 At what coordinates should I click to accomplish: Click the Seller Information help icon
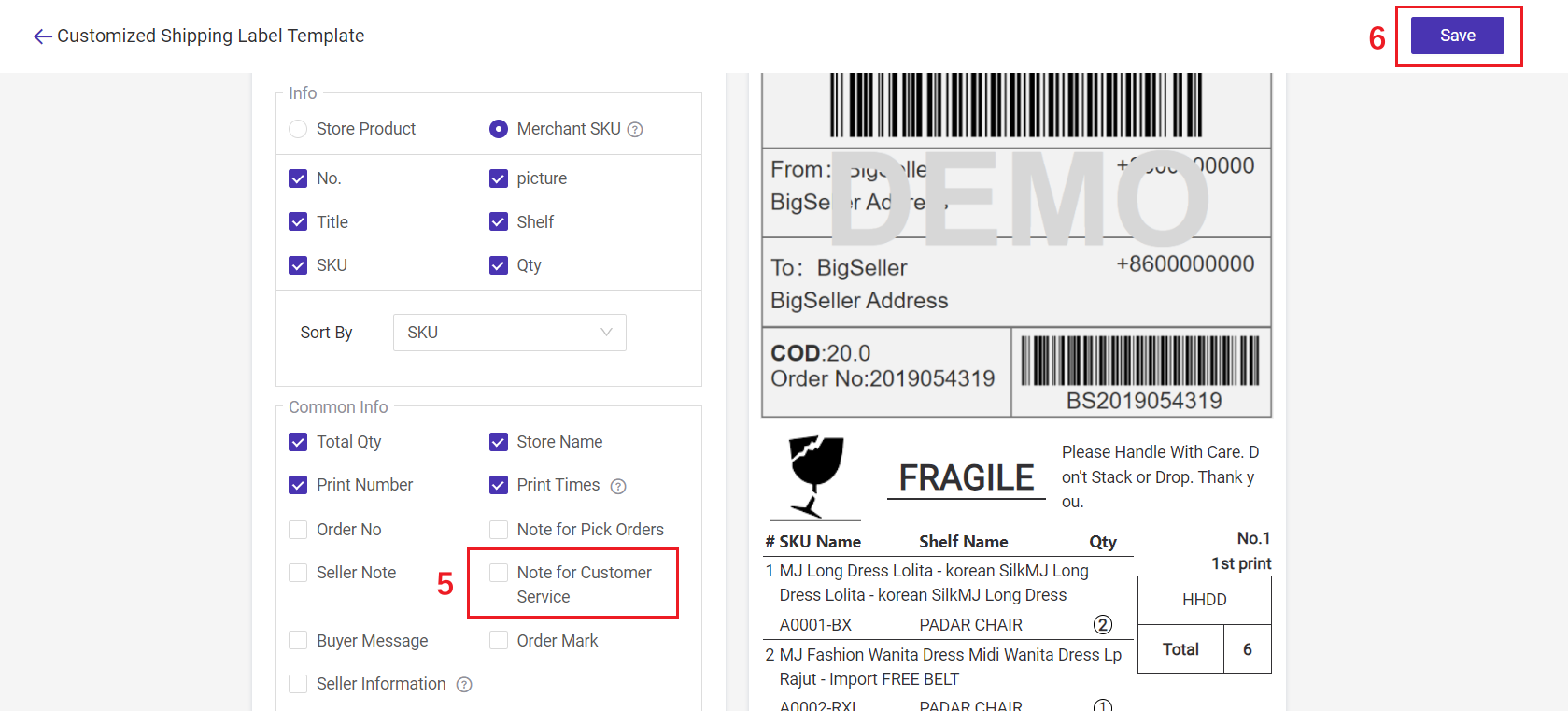pyautogui.click(x=464, y=685)
